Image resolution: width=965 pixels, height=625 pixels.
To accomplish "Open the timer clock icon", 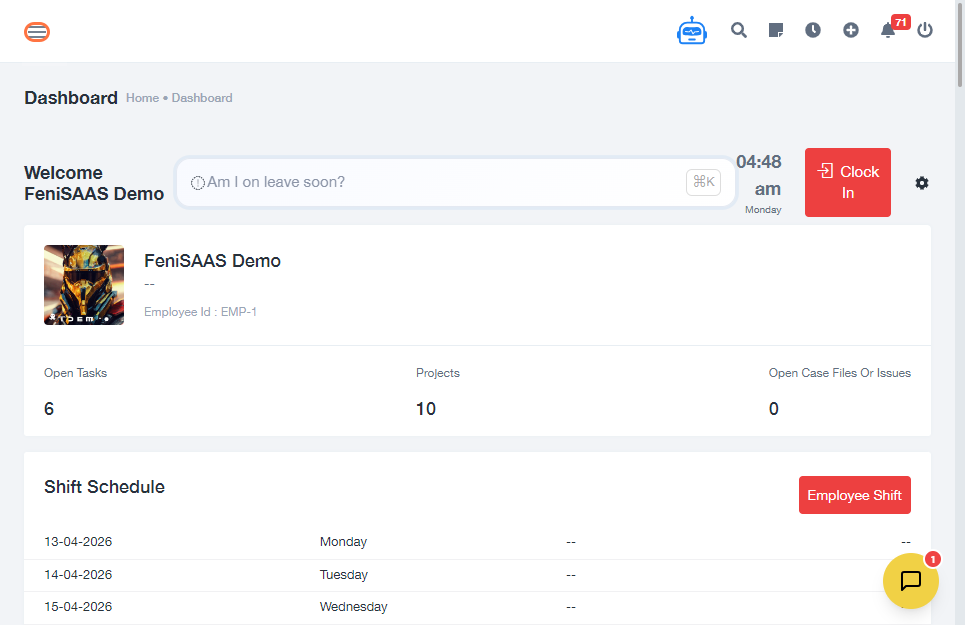I will point(813,30).
